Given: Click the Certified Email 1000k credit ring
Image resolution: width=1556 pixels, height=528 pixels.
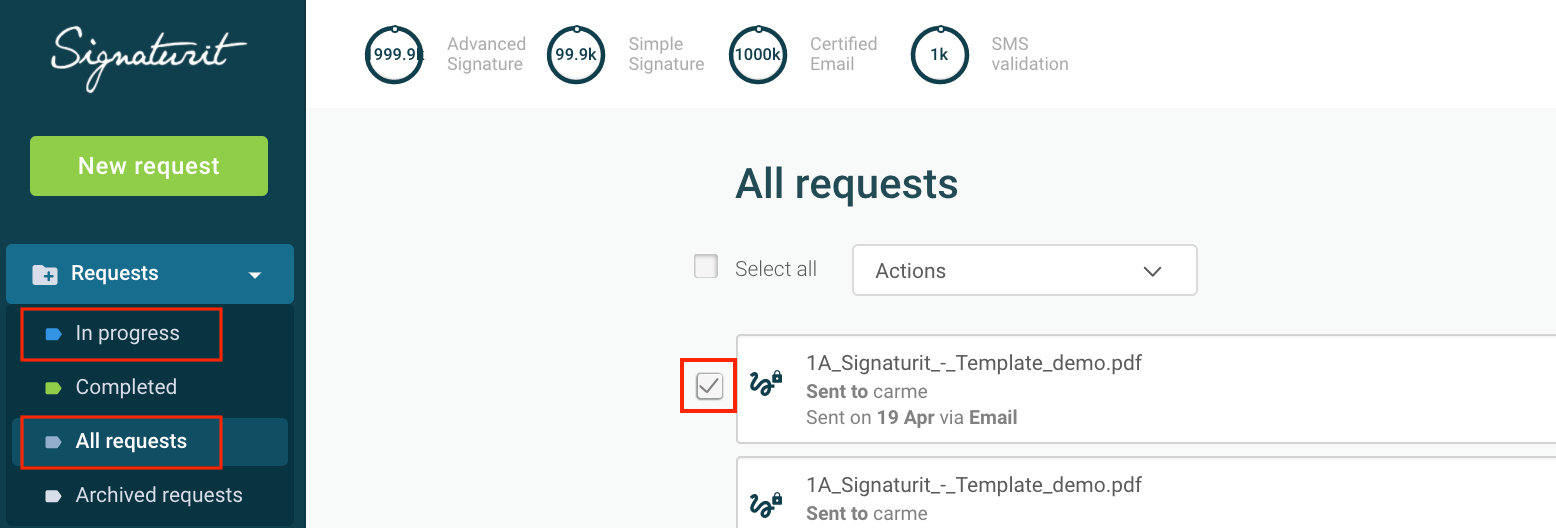Looking at the screenshot, I should pyautogui.click(x=758, y=55).
